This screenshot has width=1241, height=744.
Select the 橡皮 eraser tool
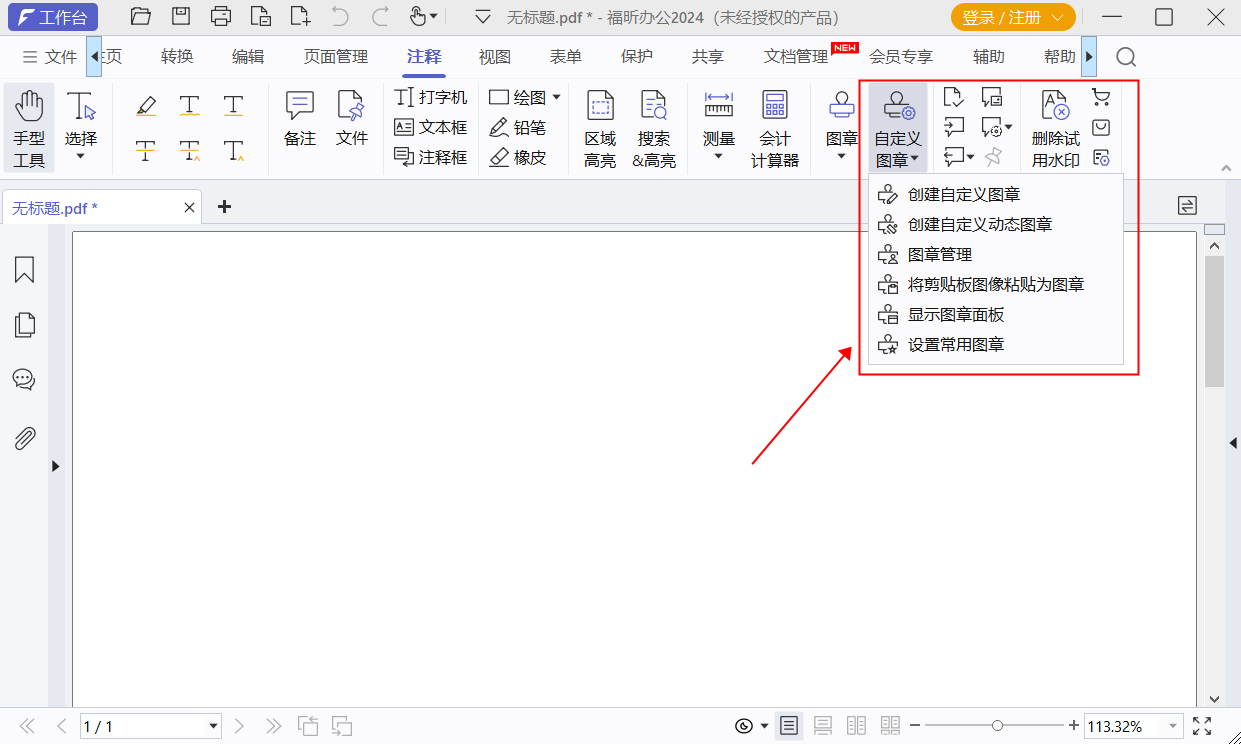pyautogui.click(x=517, y=157)
